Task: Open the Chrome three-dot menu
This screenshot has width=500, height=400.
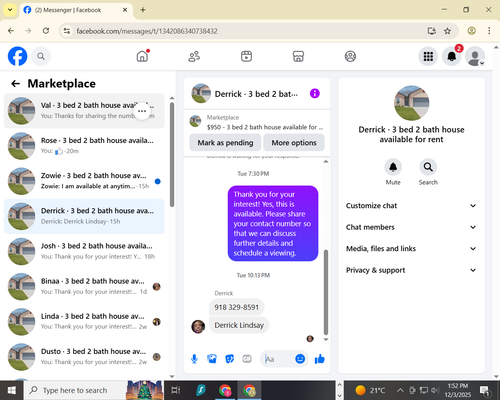Action: click(x=489, y=31)
